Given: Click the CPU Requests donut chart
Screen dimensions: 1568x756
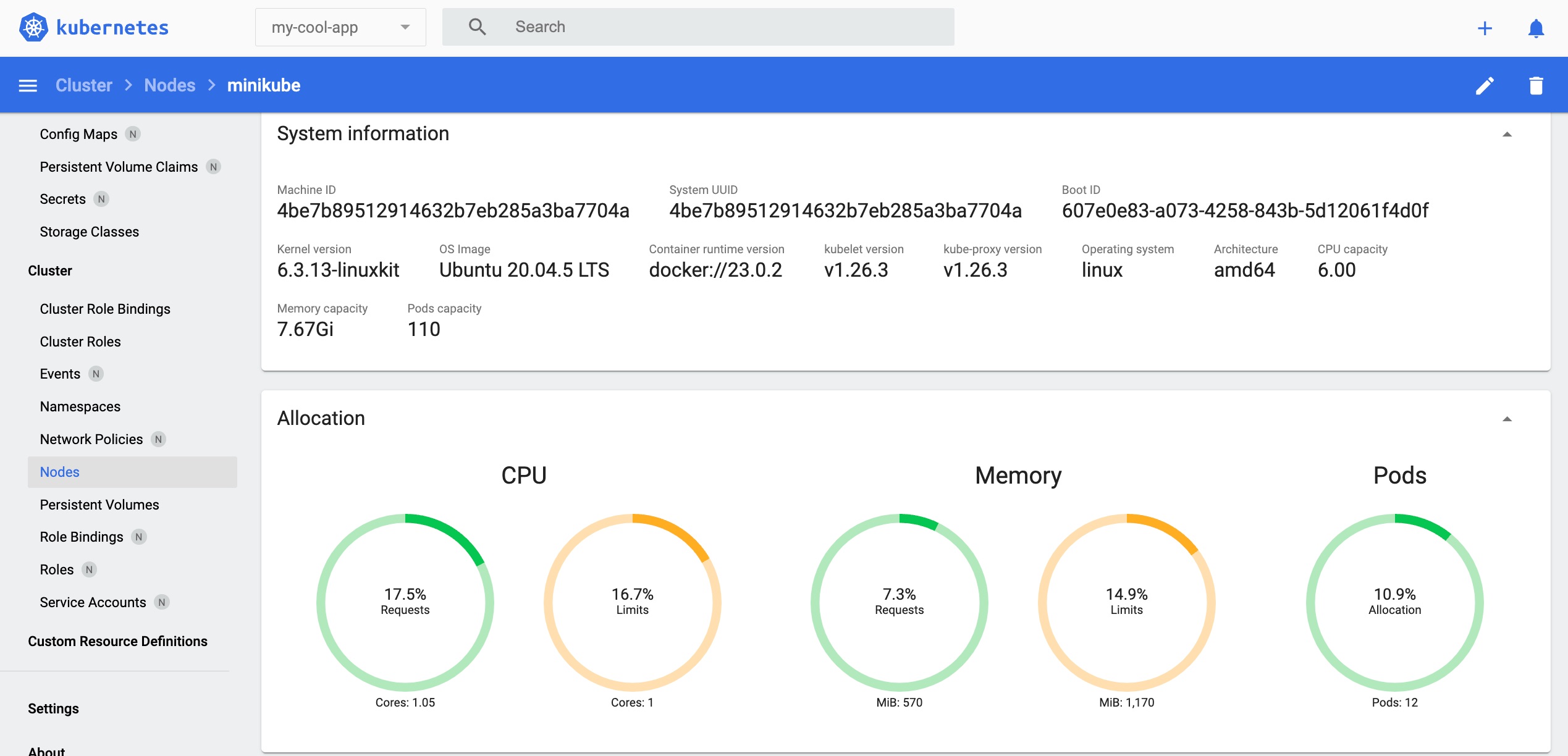Looking at the screenshot, I should [x=404, y=600].
